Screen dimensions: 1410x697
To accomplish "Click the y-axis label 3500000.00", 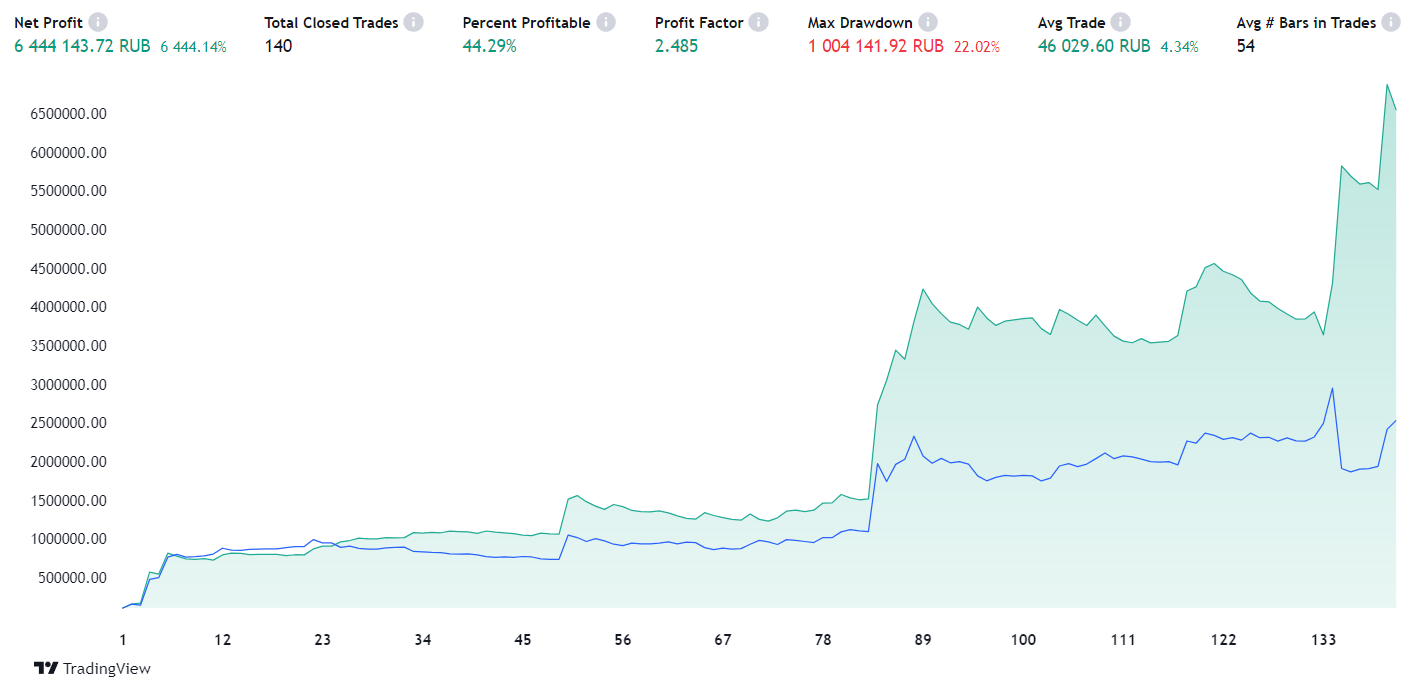I will (68, 346).
